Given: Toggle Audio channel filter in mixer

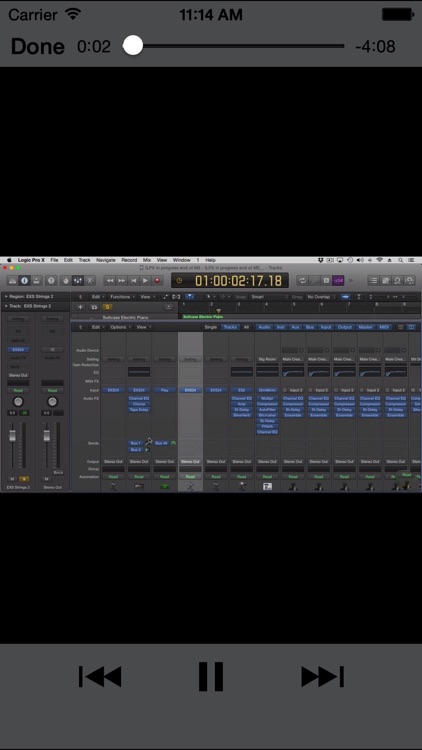Looking at the screenshot, I should pyautogui.click(x=264, y=327).
